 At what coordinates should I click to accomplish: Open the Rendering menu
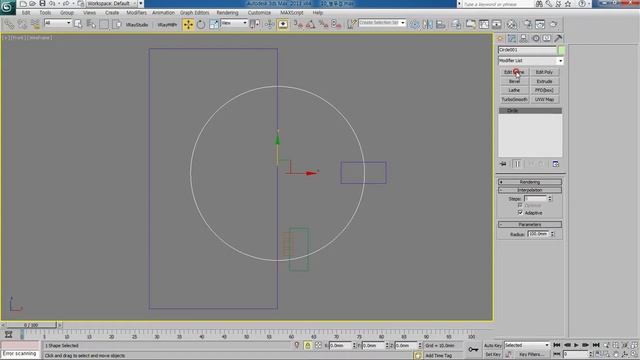[x=227, y=13]
